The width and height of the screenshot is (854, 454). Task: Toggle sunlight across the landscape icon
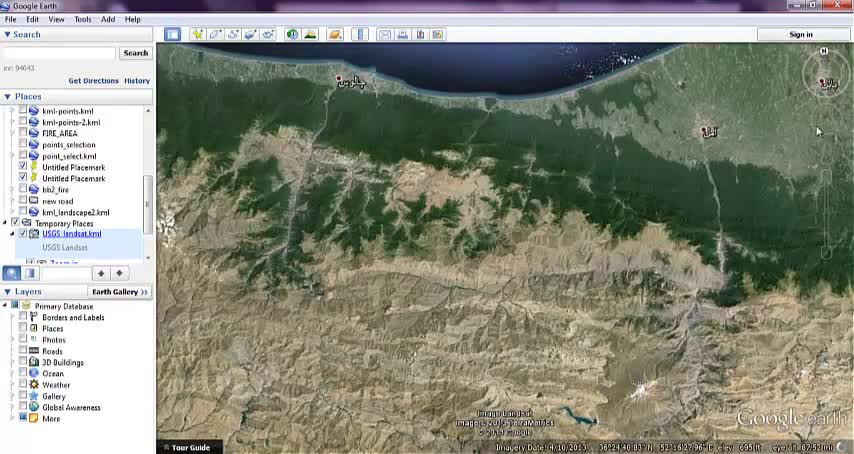(x=310, y=34)
